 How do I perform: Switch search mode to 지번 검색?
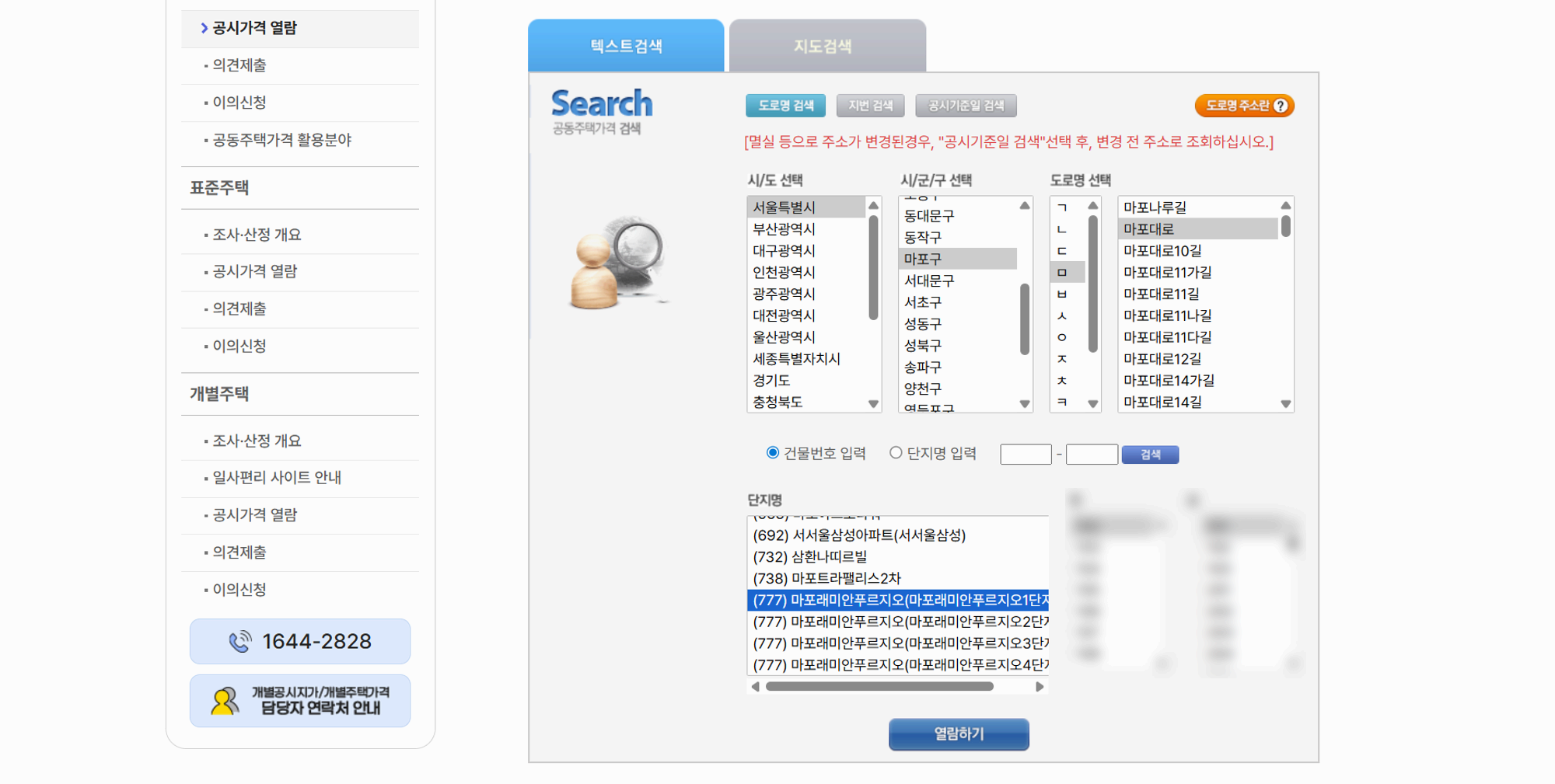[x=870, y=106]
